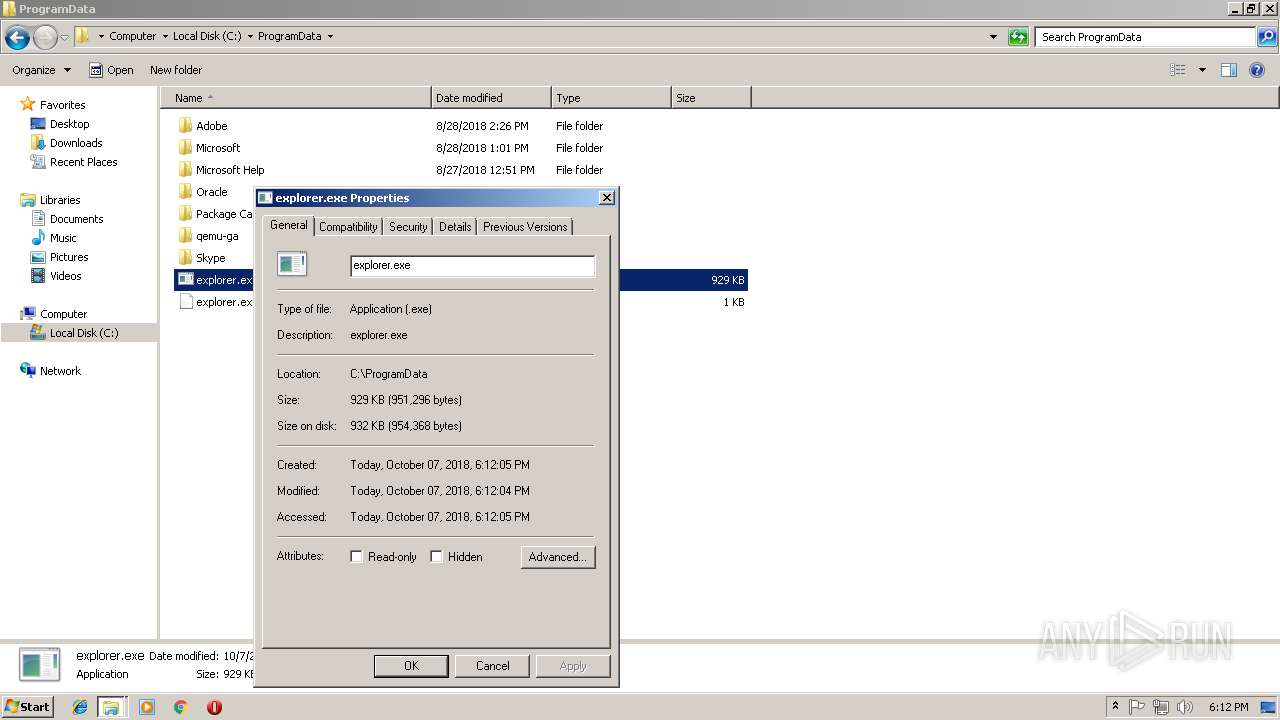Open the Start menu

pos(28,707)
